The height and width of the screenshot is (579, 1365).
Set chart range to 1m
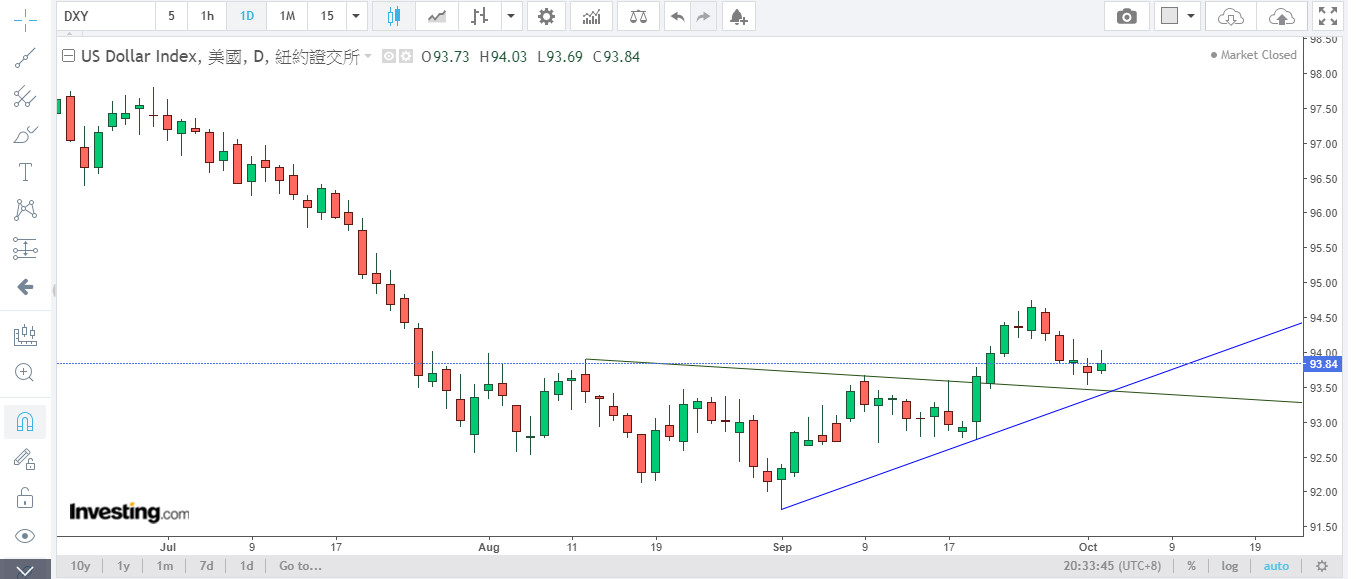(165, 566)
